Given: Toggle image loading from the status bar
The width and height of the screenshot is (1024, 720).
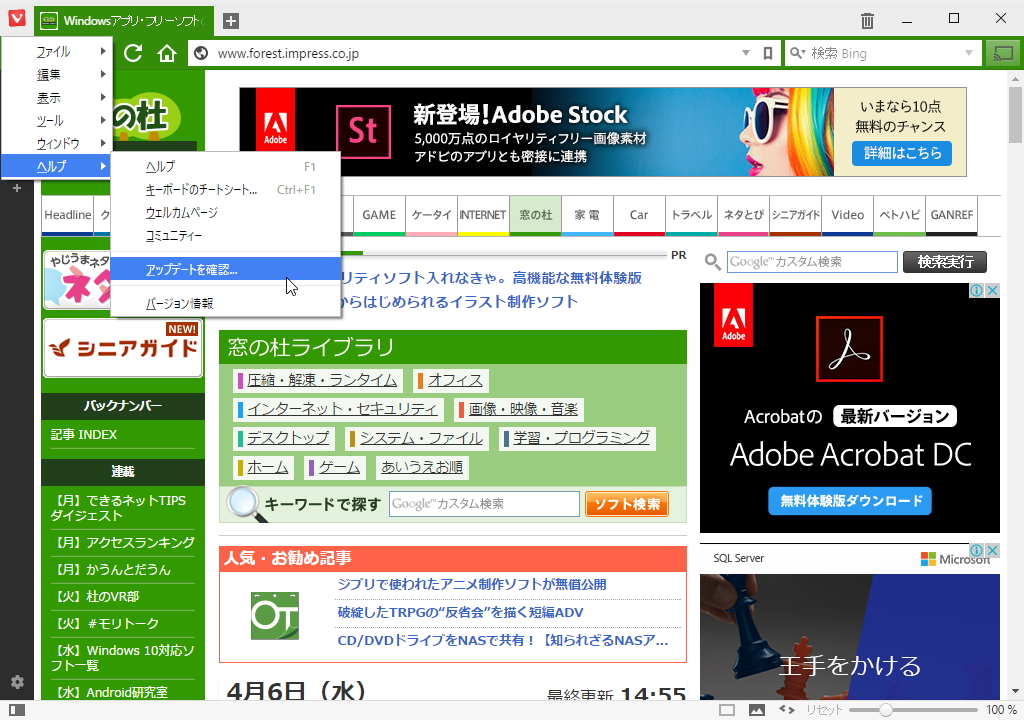Looking at the screenshot, I should [x=757, y=710].
